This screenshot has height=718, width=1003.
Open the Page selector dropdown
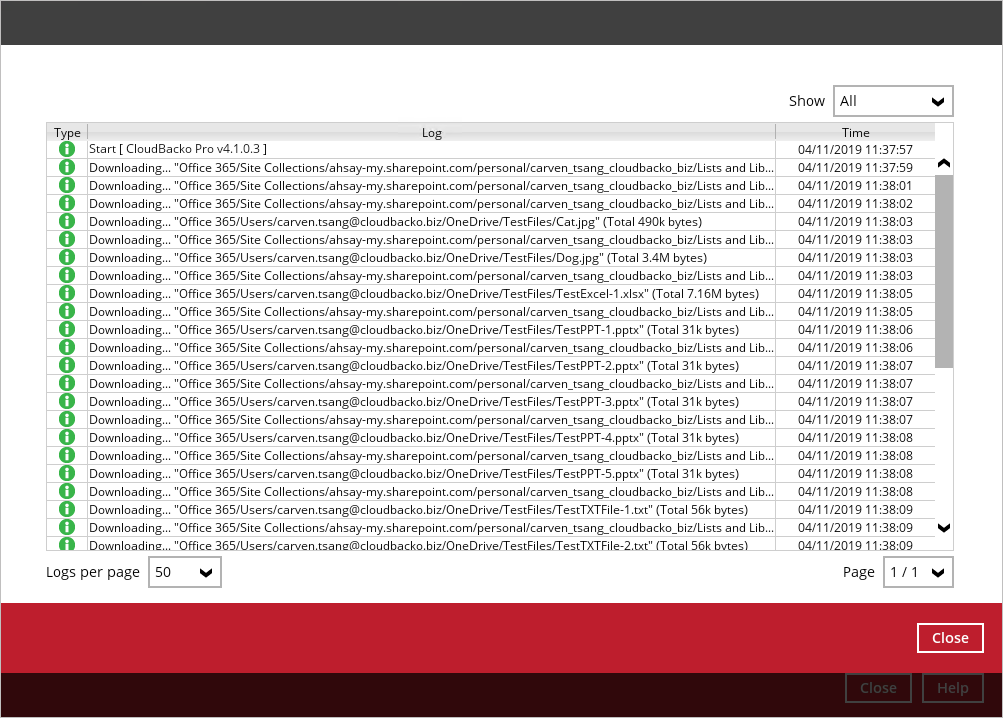917,572
